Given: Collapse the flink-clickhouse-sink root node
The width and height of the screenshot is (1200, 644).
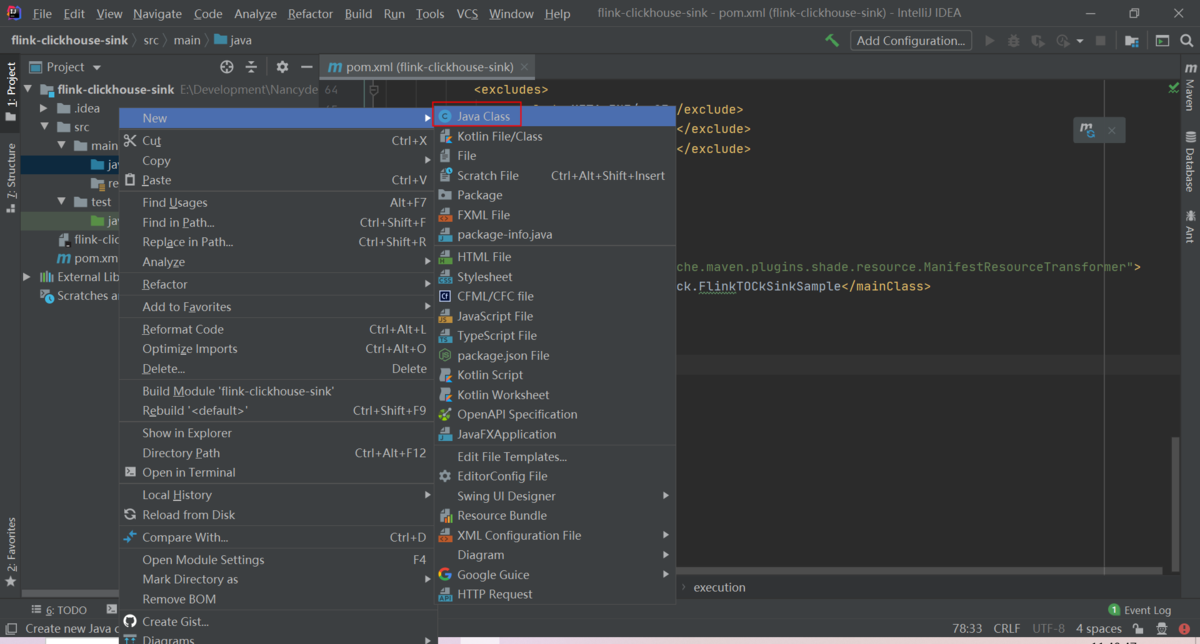Looking at the screenshot, I should click(x=30, y=89).
